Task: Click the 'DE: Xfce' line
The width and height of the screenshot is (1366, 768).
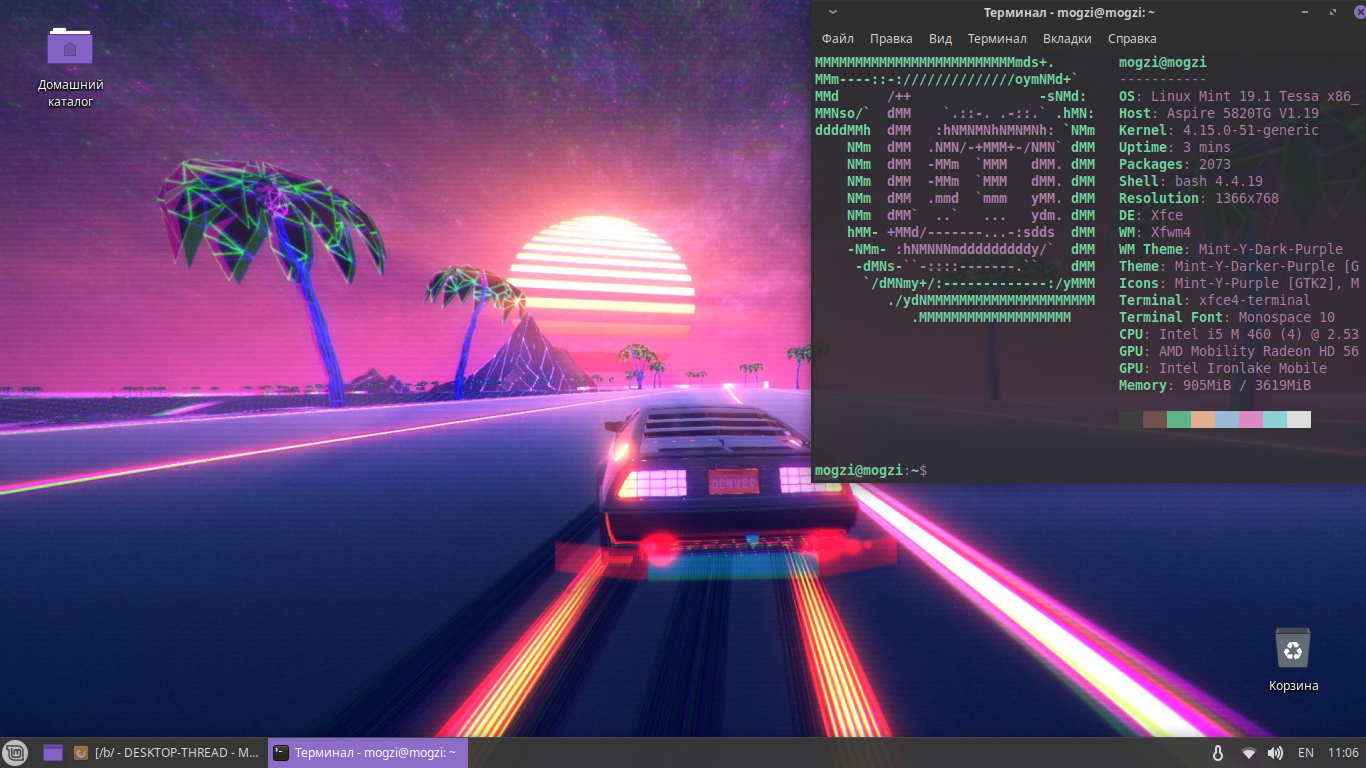Action: click(1151, 216)
